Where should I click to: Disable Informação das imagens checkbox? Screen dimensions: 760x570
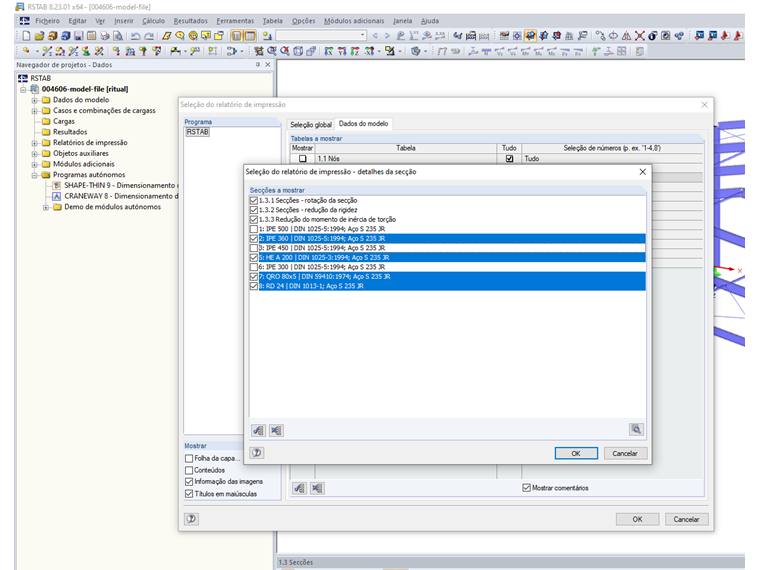pyautogui.click(x=189, y=482)
